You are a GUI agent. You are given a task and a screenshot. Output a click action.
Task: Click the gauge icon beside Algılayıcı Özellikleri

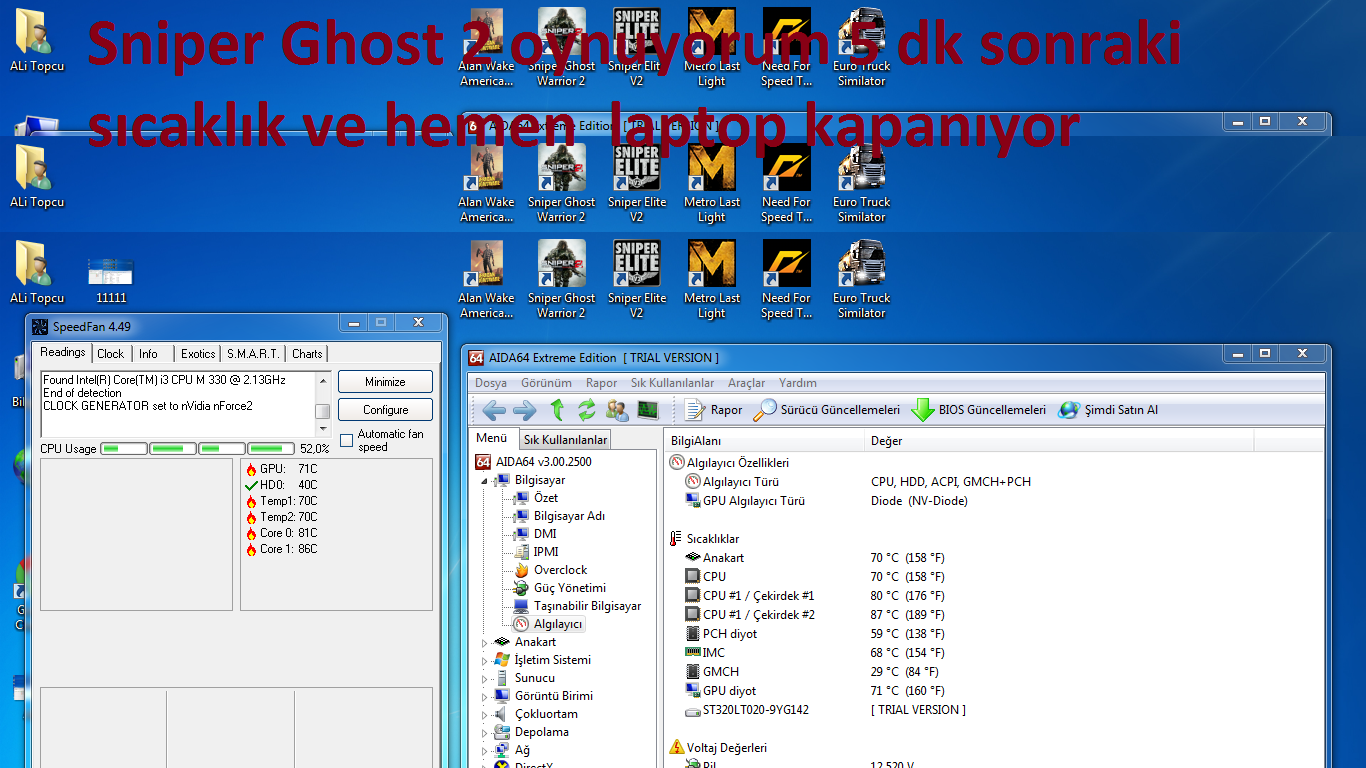pos(677,463)
